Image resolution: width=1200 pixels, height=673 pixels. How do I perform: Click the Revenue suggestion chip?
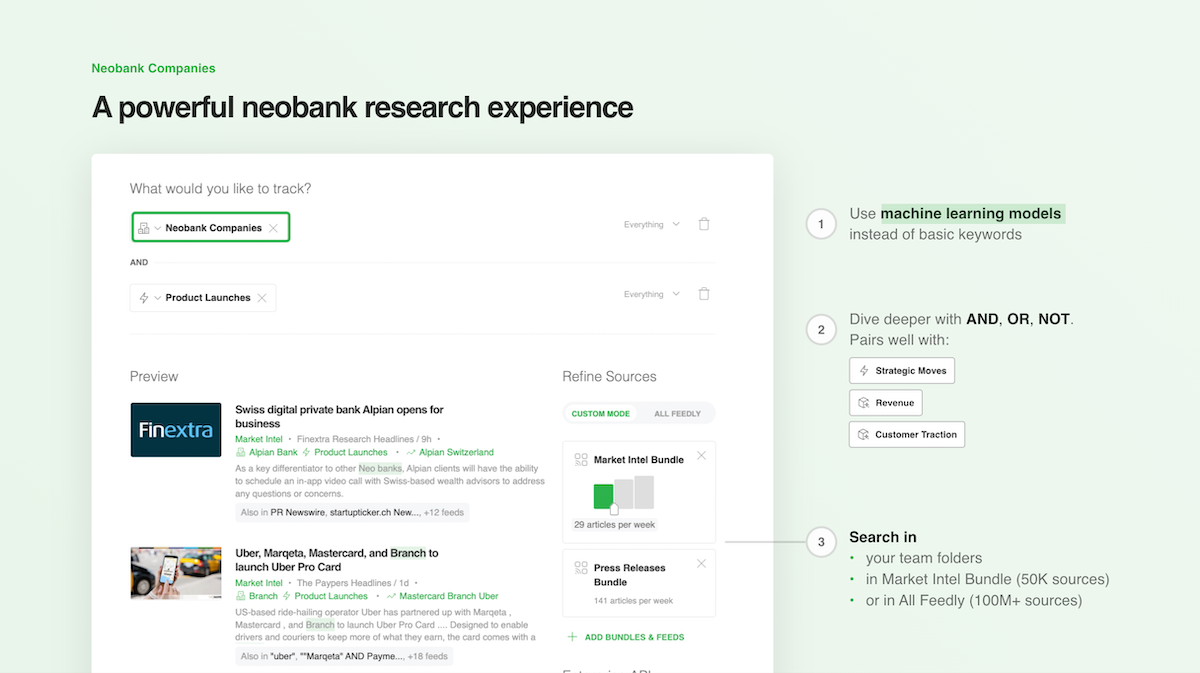[x=885, y=403]
